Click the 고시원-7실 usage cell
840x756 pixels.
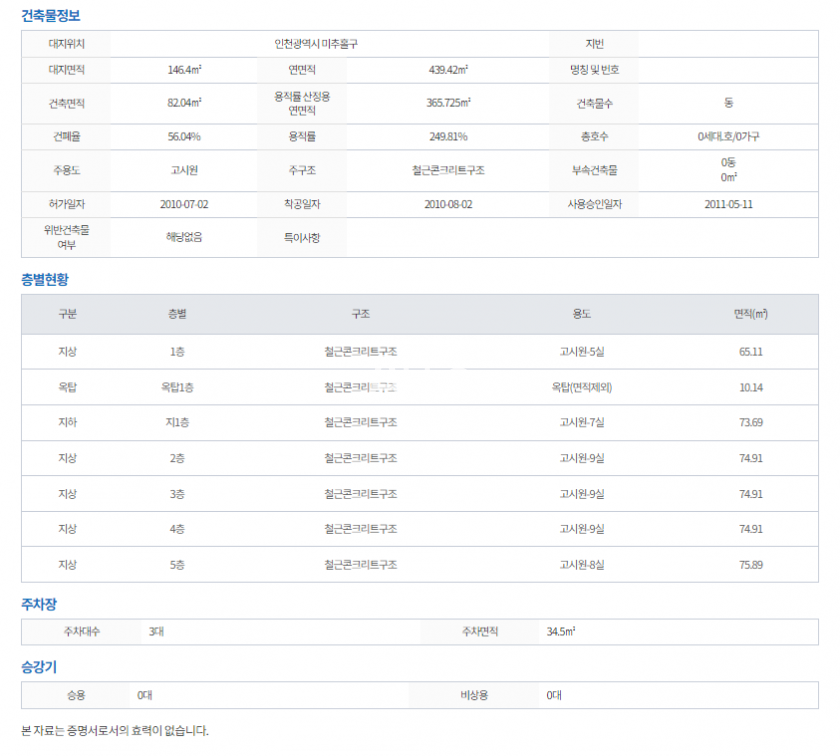coord(582,423)
